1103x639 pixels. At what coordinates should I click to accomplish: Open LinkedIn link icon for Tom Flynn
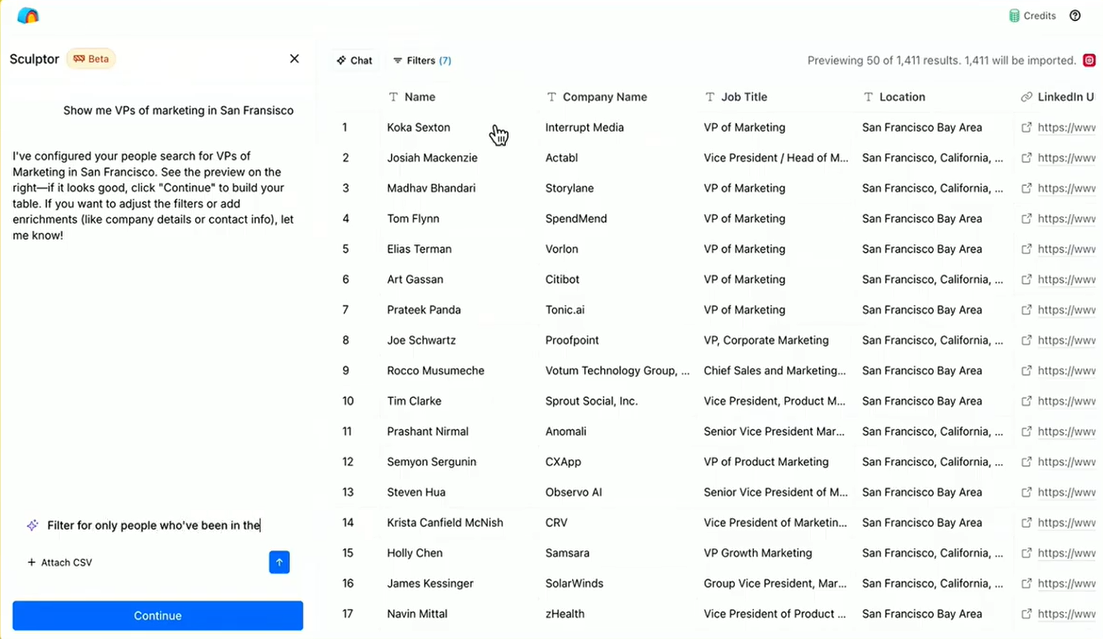pyautogui.click(x=1026, y=218)
